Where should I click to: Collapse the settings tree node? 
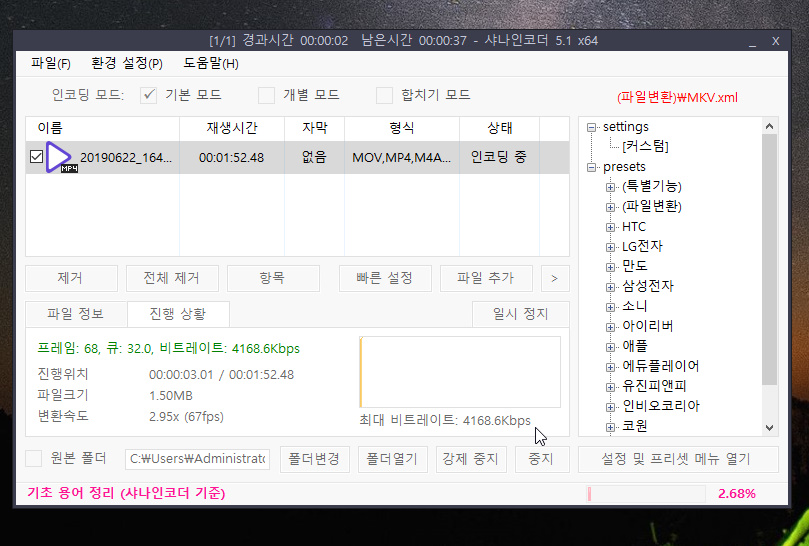point(591,127)
